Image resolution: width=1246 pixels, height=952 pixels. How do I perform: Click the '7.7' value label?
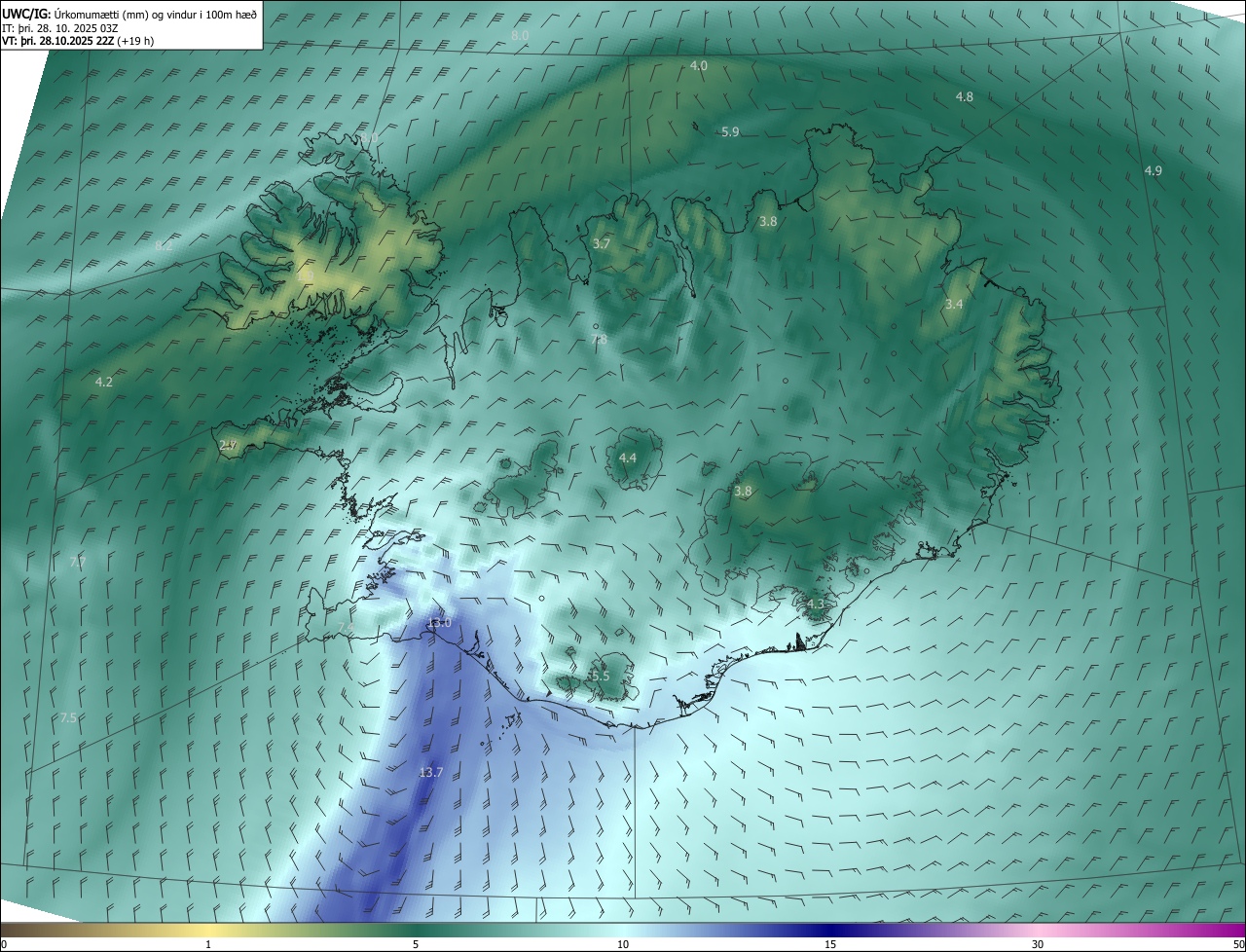click(78, 563)
